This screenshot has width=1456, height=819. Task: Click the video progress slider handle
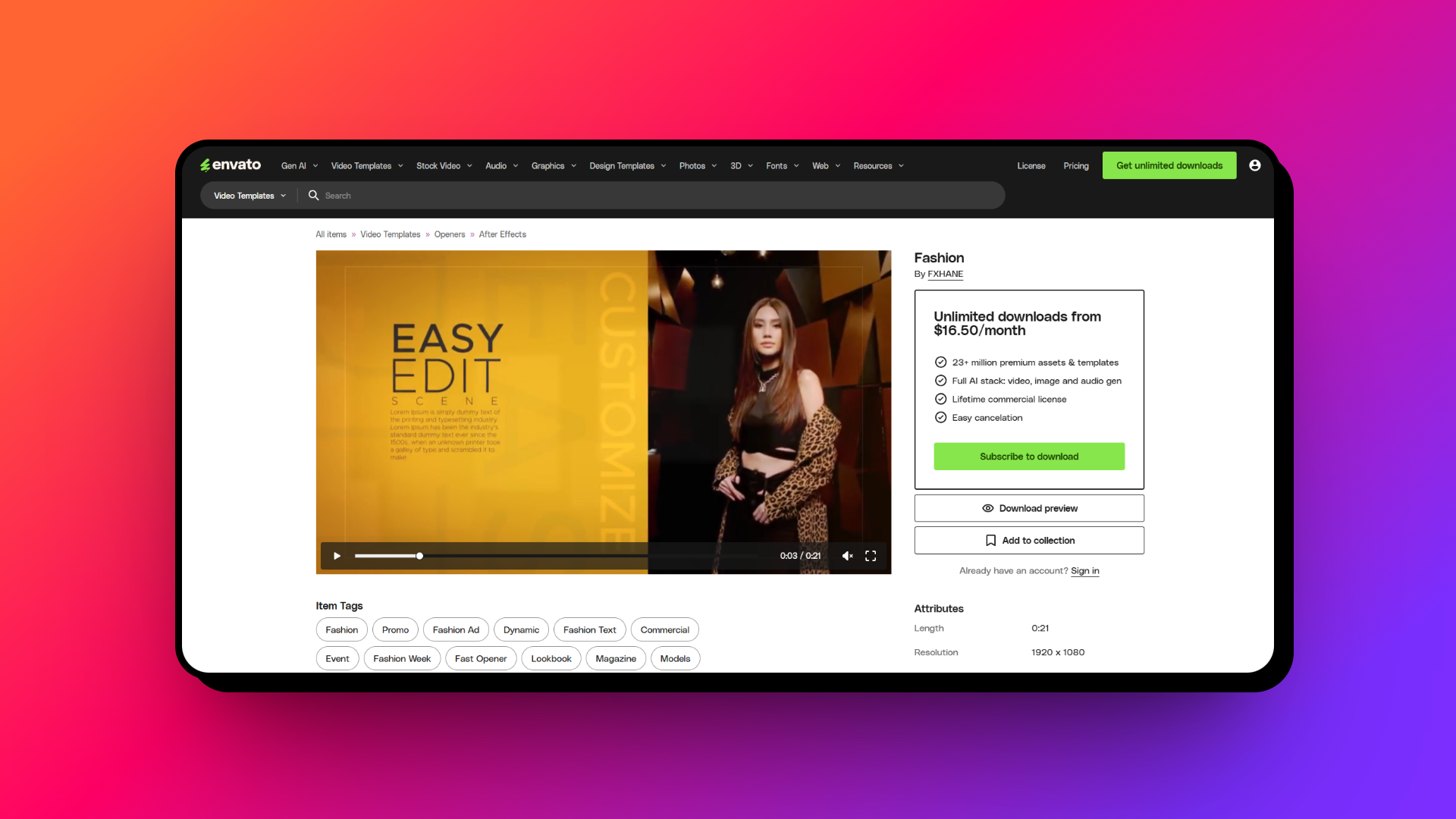coord(419,556)
